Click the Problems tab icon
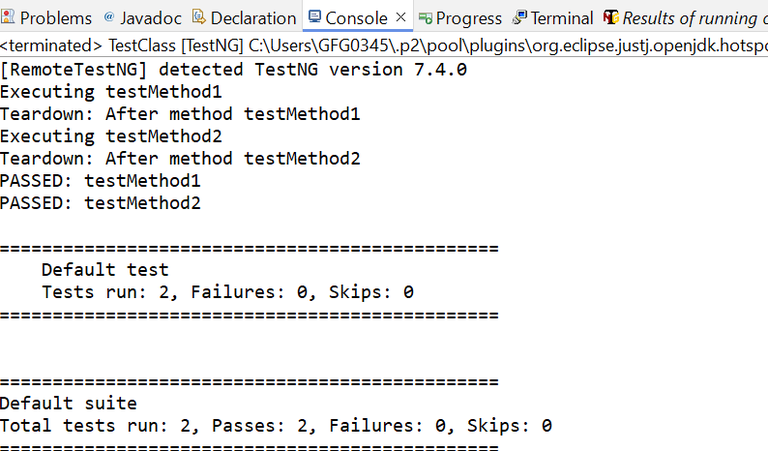Viewport: 768px width, 451px height. [9, 18]
